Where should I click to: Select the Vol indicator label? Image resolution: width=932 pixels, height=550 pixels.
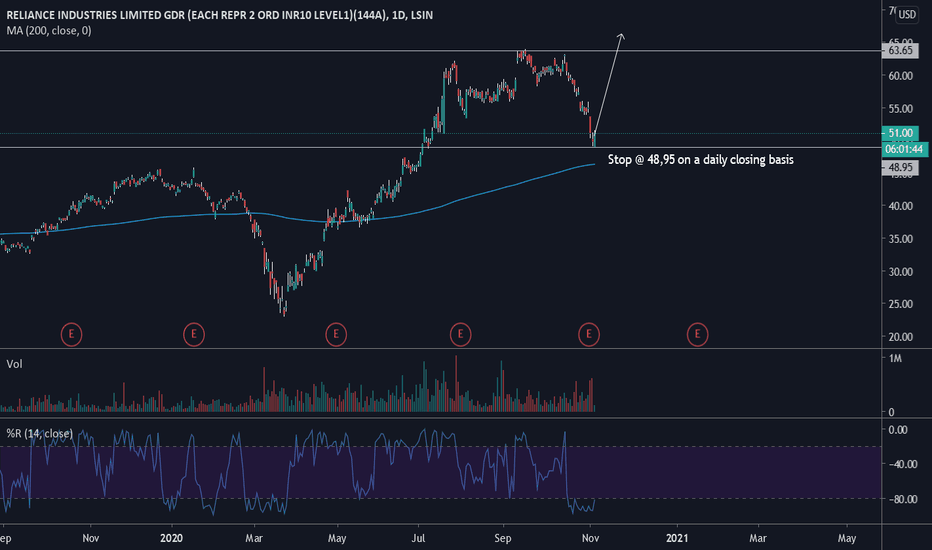pyautogui.click(x=14, y=364)
